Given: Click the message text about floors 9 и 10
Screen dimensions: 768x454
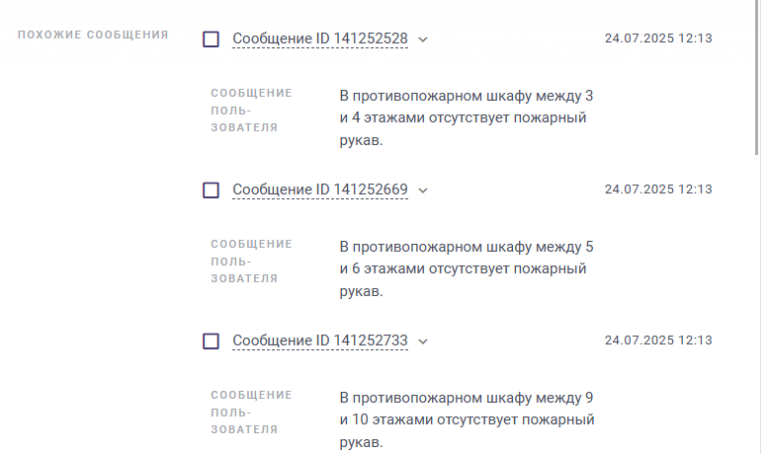Looking at the screenshot, I should 467,420.
